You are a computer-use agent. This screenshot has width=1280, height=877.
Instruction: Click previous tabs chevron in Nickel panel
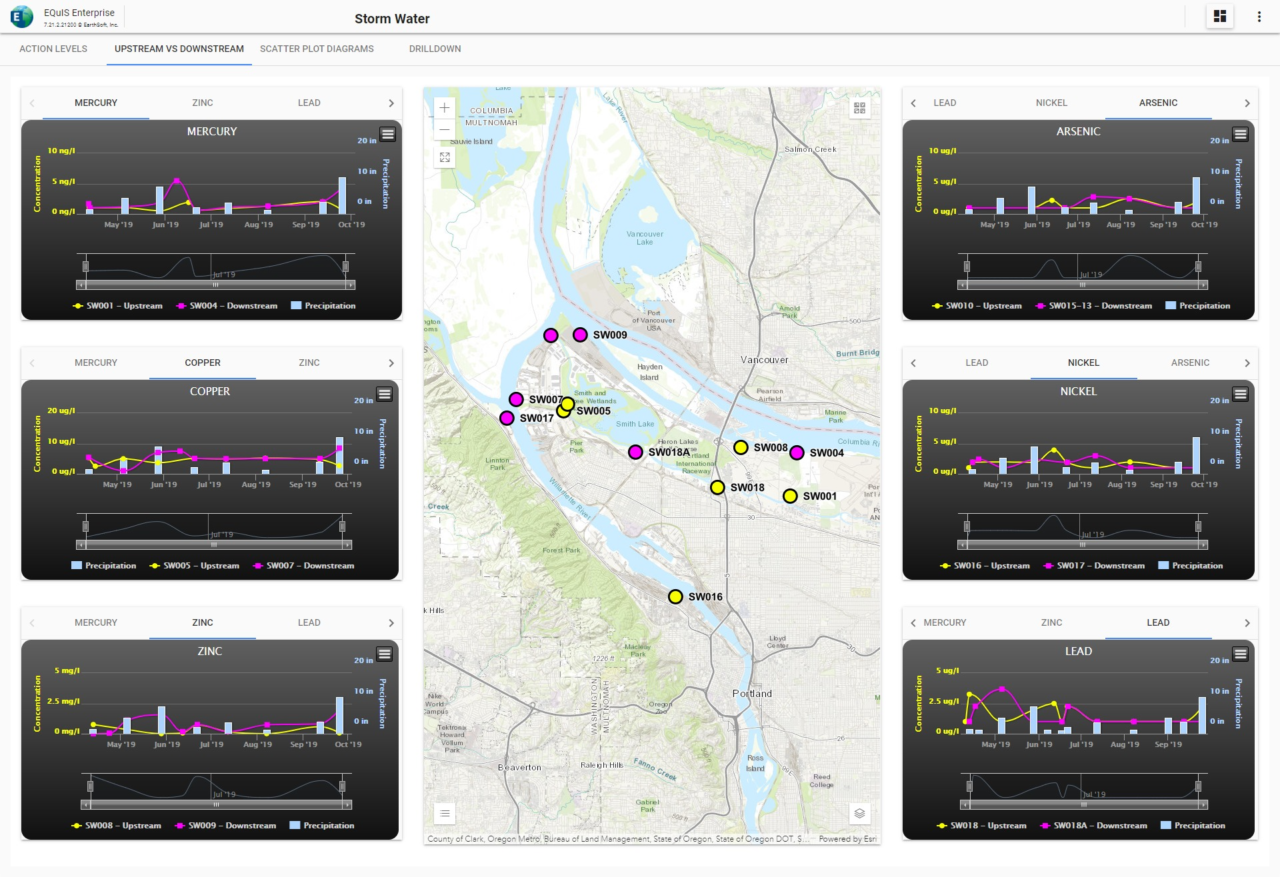[x=913, y=363]
